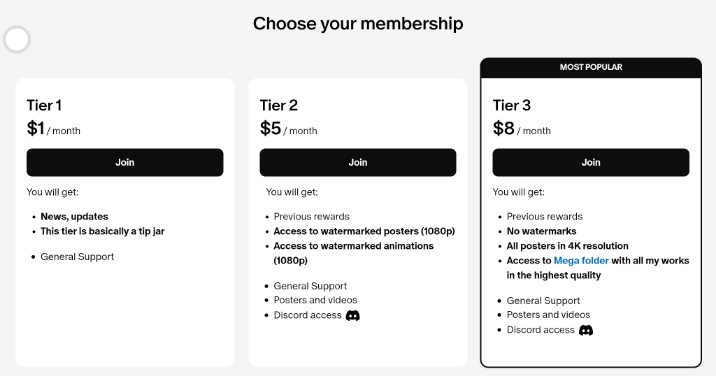Image resolution: width=716 pixels, height=376 pixels.
Task: Click Access to watermarked posters (1080p) item
Action: pos(364,231)
